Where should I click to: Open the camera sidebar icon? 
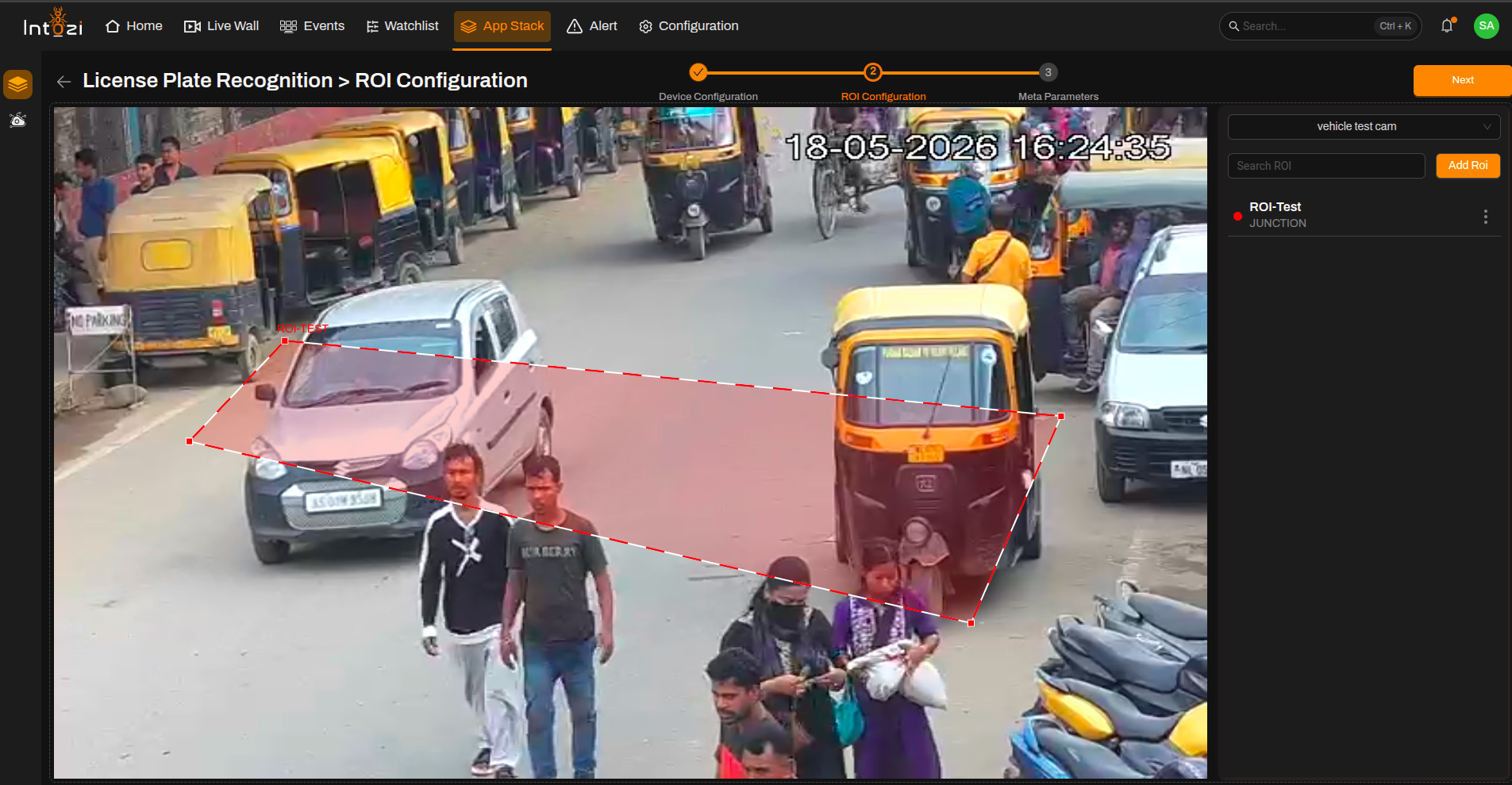pos(17,121)
